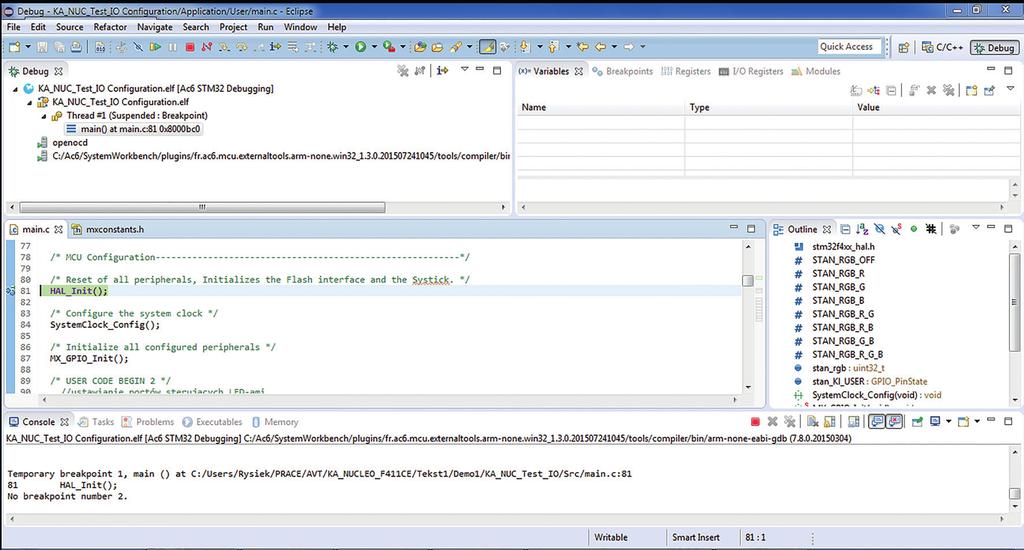Image resolution: width=1024 pixels, height=550 pixels.
Task: Click the Back navigation arrow in toolbar
Action: 600,47
